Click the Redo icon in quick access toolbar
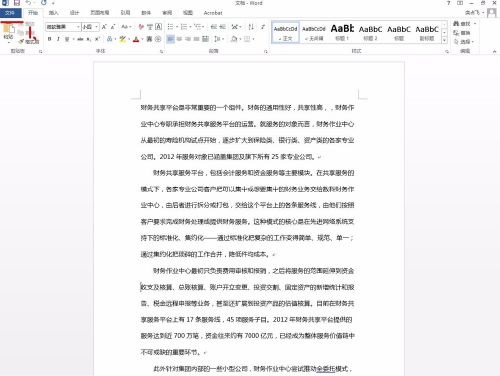 coord(44,3)
